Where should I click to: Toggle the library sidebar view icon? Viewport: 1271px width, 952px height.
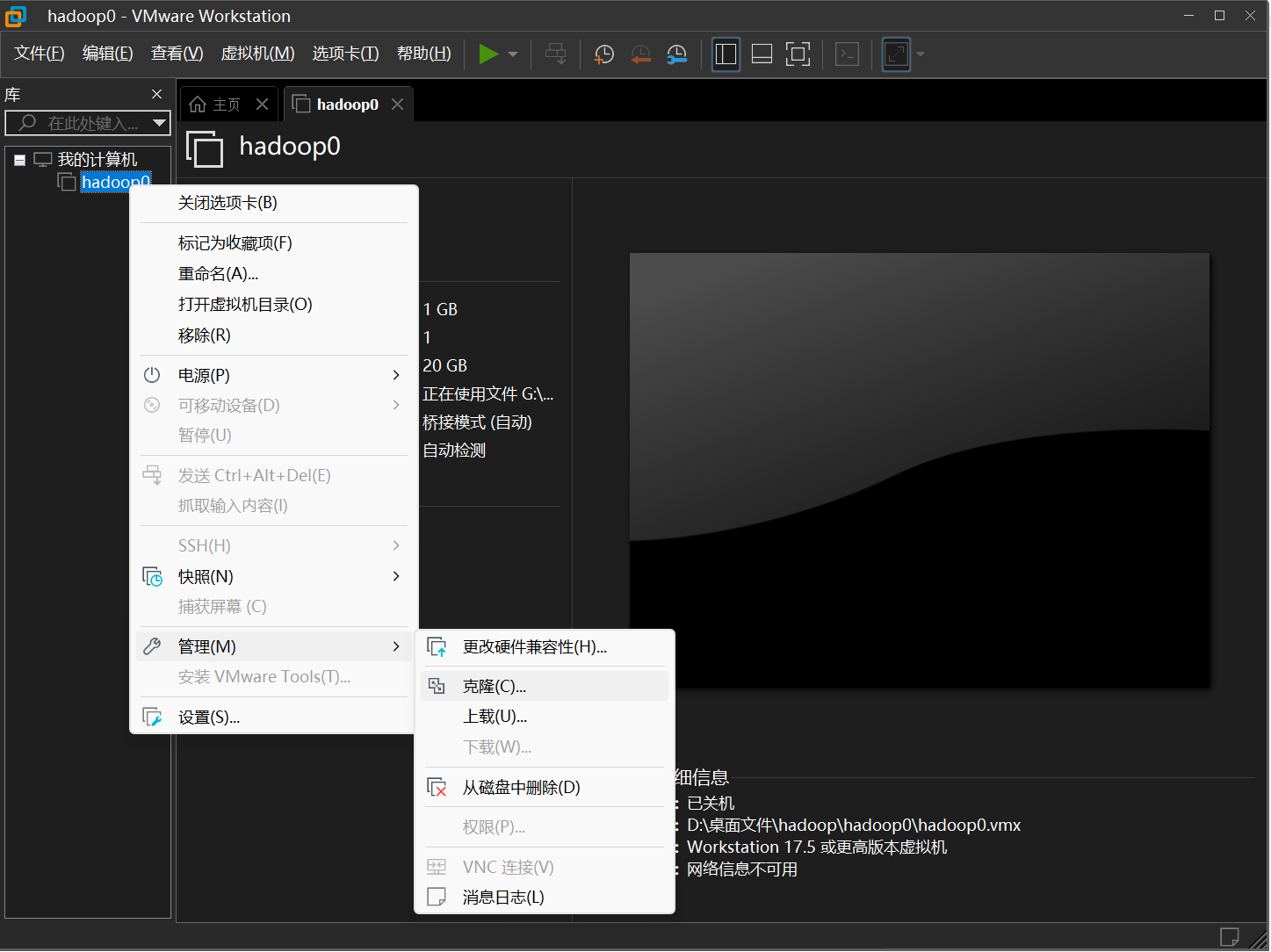pos(726,54)
